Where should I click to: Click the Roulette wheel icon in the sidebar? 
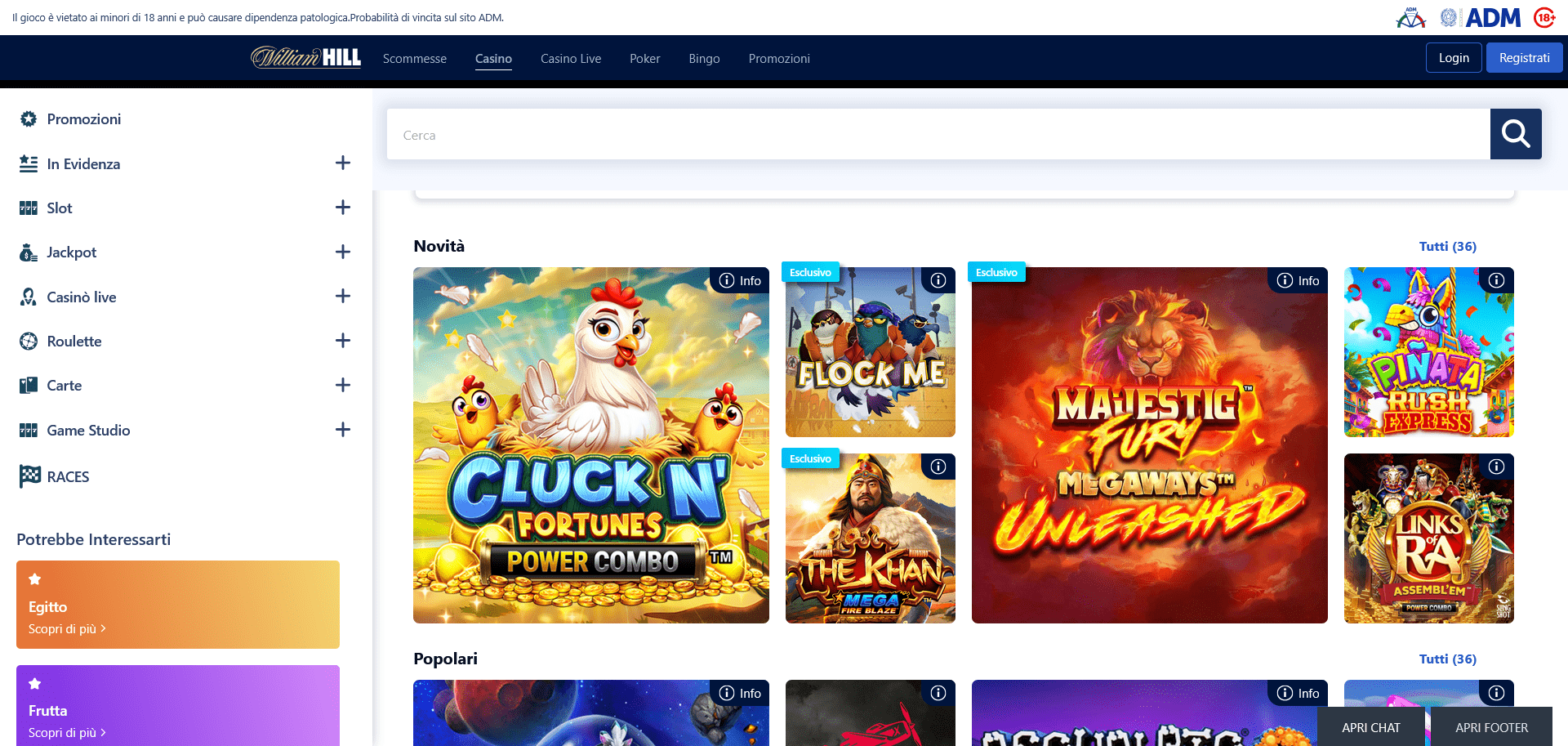point(29,341)
